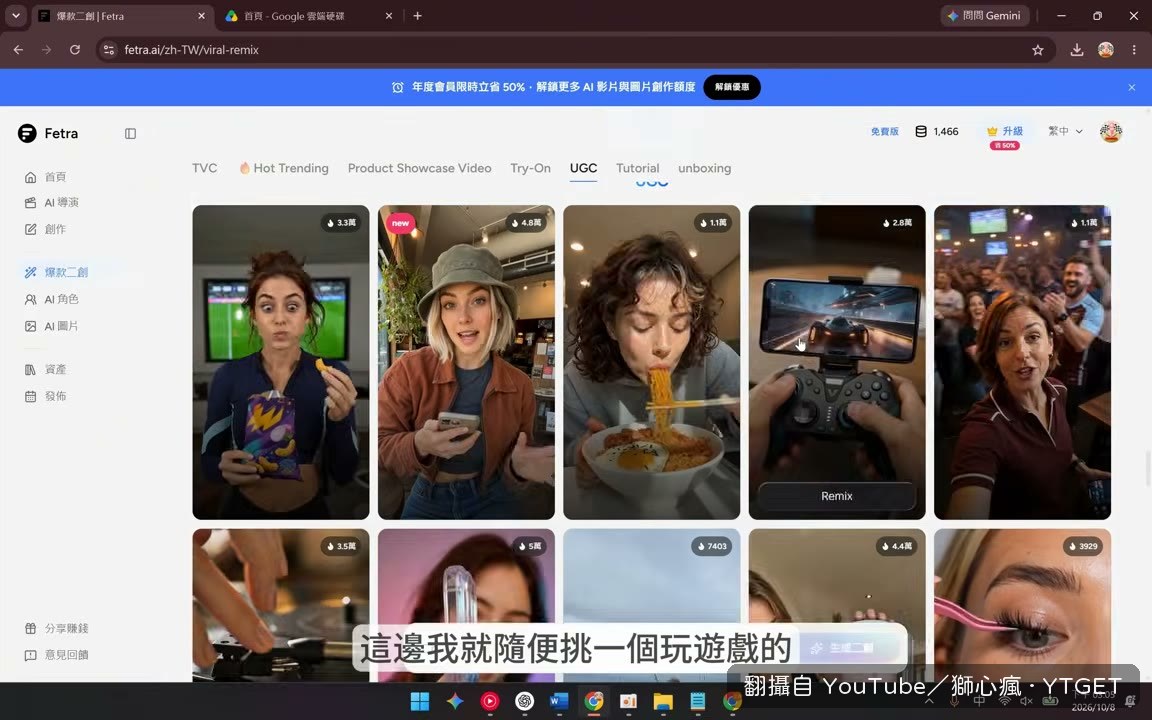Screen dimensions: 1152x720
Task: Open File Explorer from taskbar
Action: click(x=663, y=702)
